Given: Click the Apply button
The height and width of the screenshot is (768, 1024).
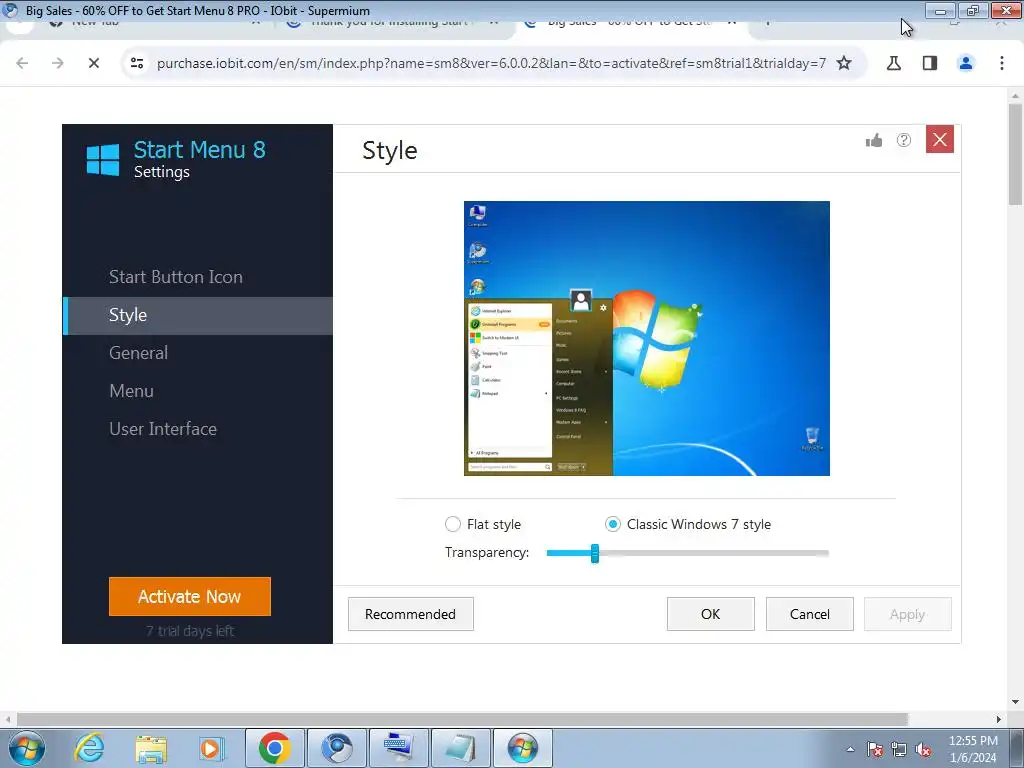Looking at the screenshot, I should click(908, 614).
